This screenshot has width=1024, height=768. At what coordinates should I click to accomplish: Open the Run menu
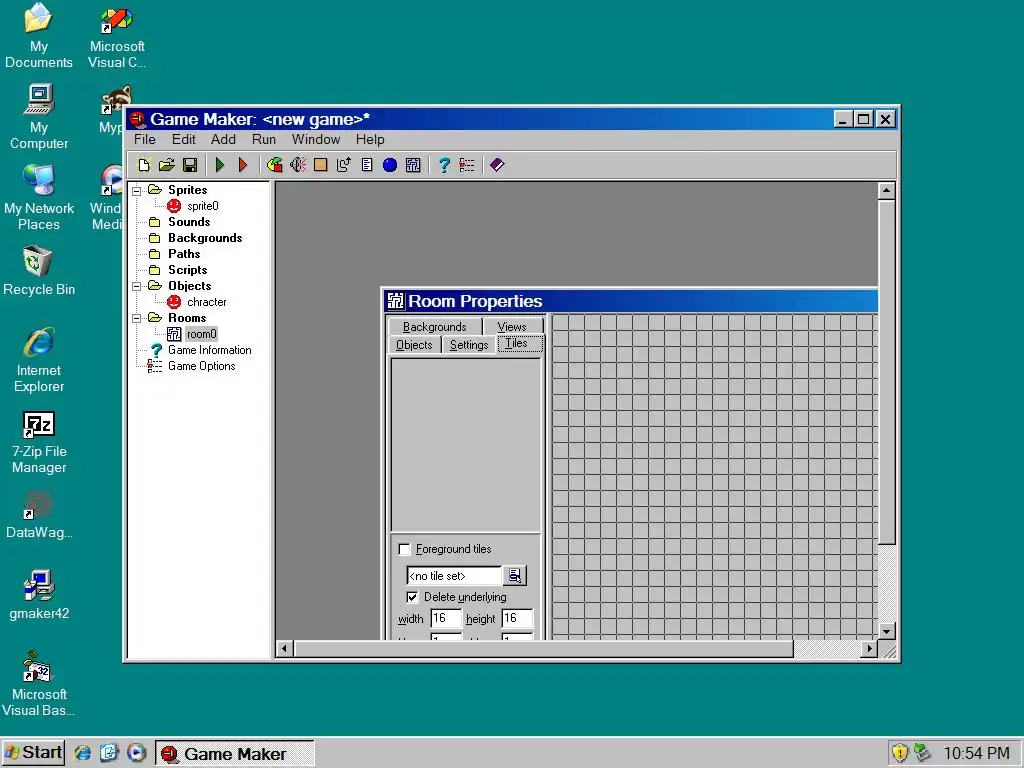[x=264, y=139]
